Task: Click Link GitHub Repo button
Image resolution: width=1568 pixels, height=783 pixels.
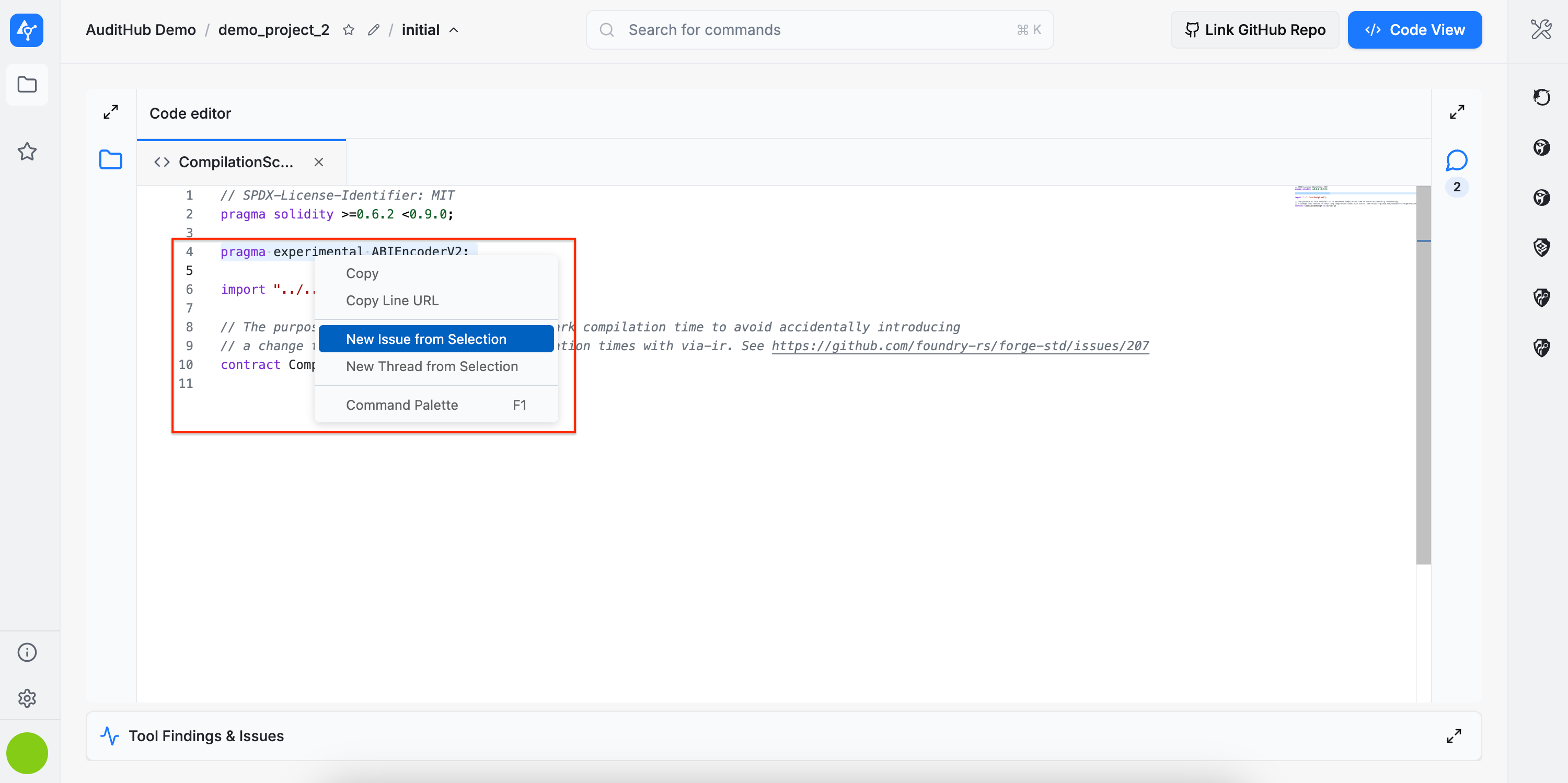Action: click(1254, 30)
